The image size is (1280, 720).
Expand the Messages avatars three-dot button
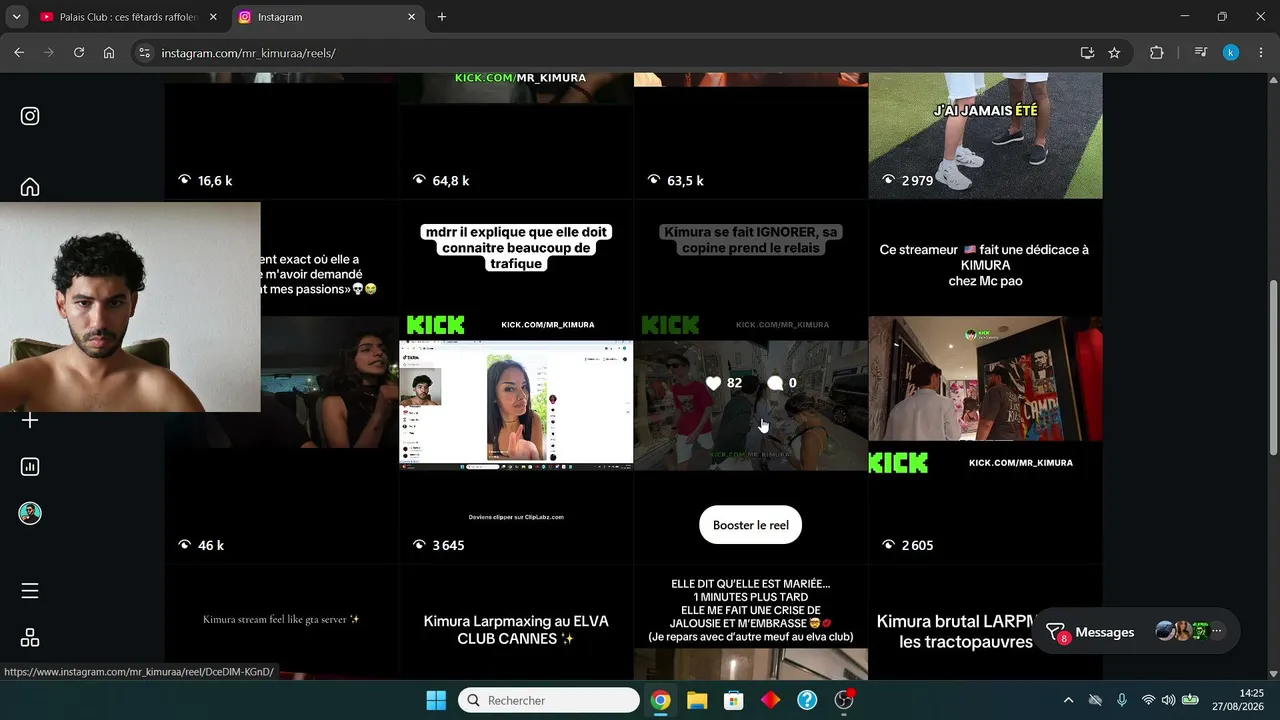1217,631
